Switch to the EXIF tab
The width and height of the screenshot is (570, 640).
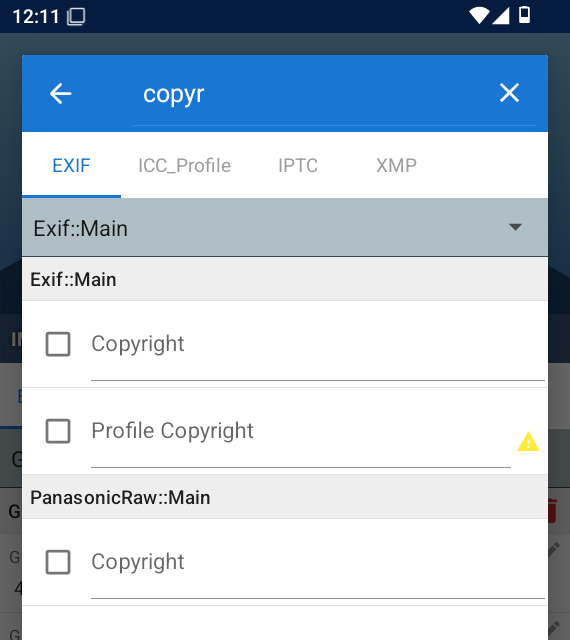coord(71,165)
